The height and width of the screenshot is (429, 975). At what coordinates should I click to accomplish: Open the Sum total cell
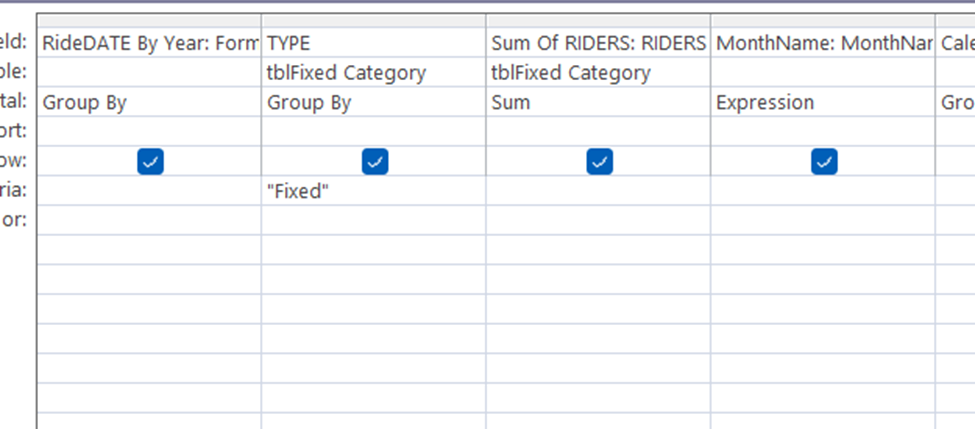point(598,102)
